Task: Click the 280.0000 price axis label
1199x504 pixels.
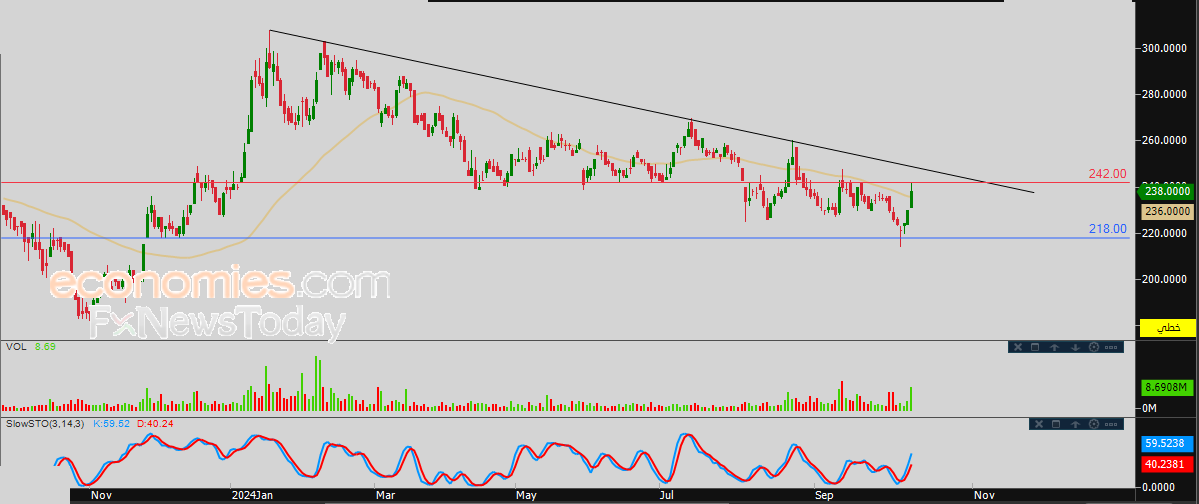Action: coord(1167,94)
